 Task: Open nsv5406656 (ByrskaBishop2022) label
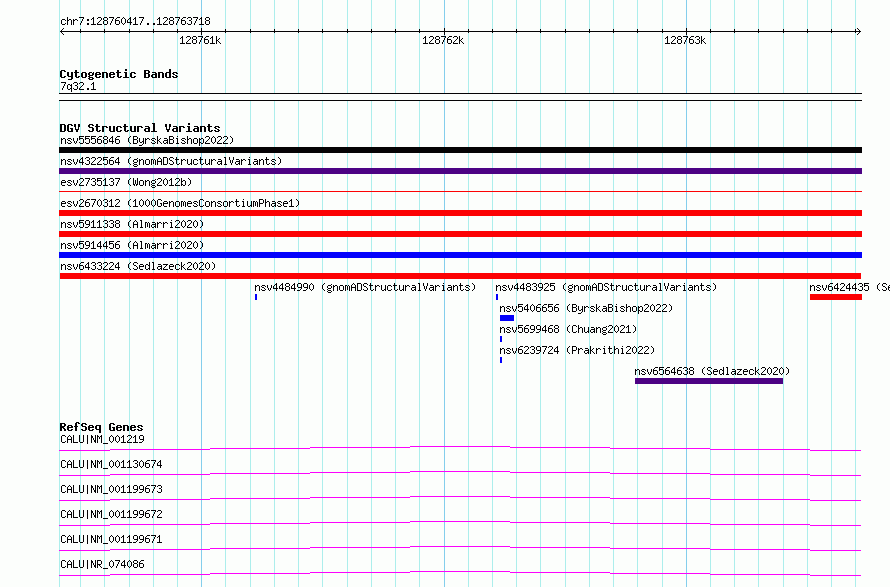(x=586, y=308)
